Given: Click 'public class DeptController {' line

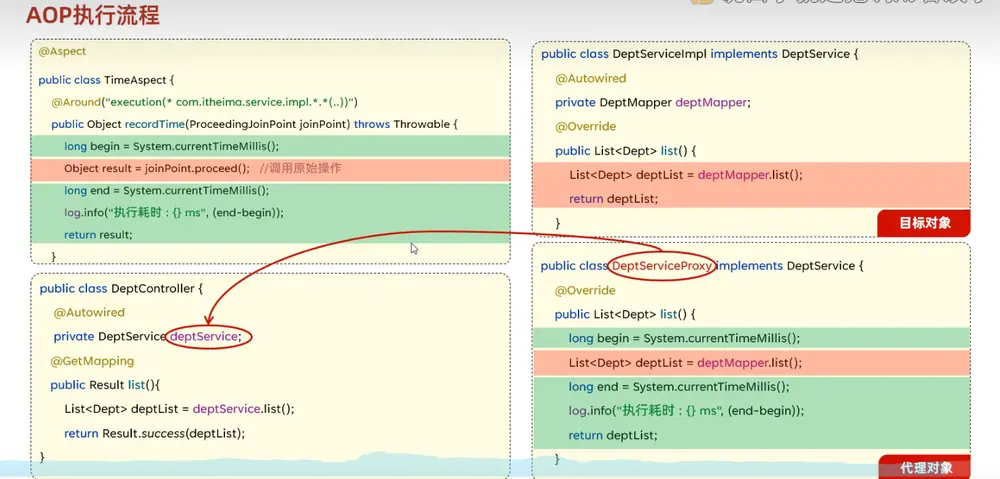Looking at the screenshot, I should click(x=121, y=289).
